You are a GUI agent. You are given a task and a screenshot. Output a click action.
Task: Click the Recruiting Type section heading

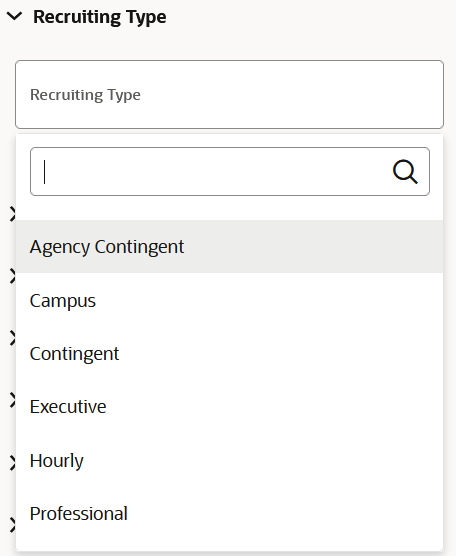100,17
